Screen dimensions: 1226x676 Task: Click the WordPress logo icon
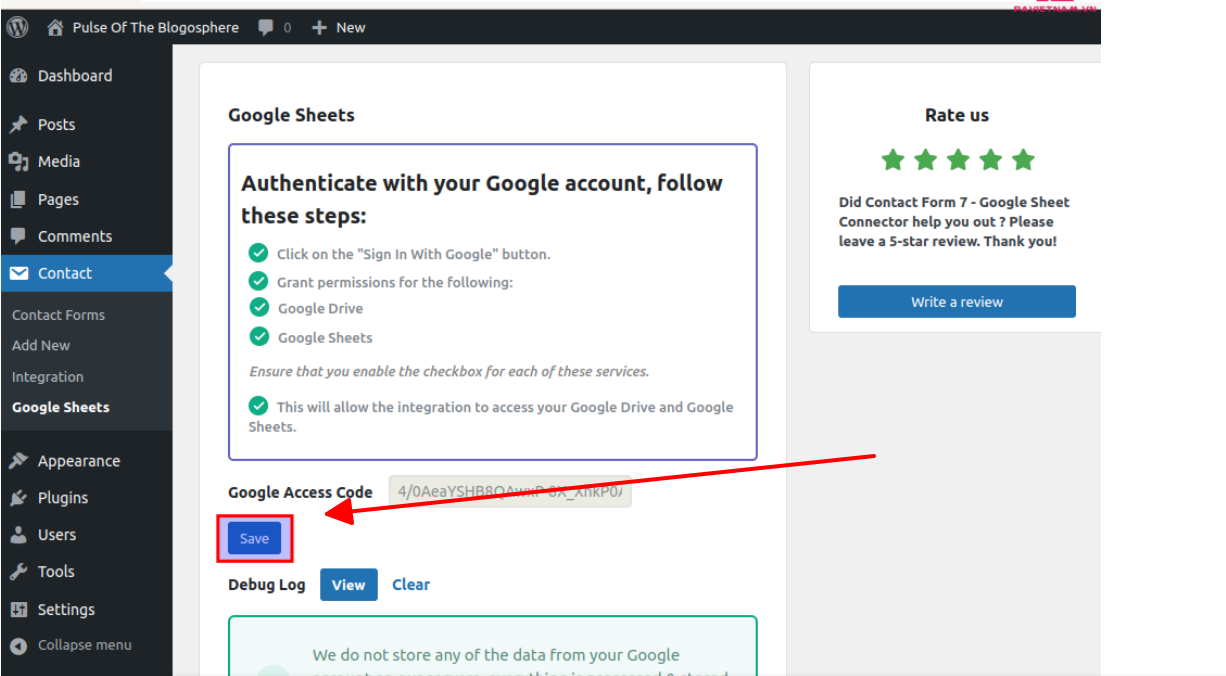tap(17, 27)
